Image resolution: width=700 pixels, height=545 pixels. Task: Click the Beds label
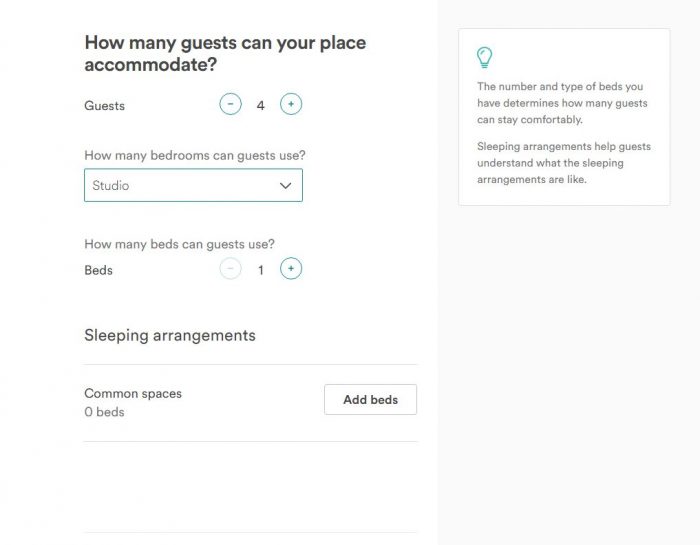tap(99, 270)
